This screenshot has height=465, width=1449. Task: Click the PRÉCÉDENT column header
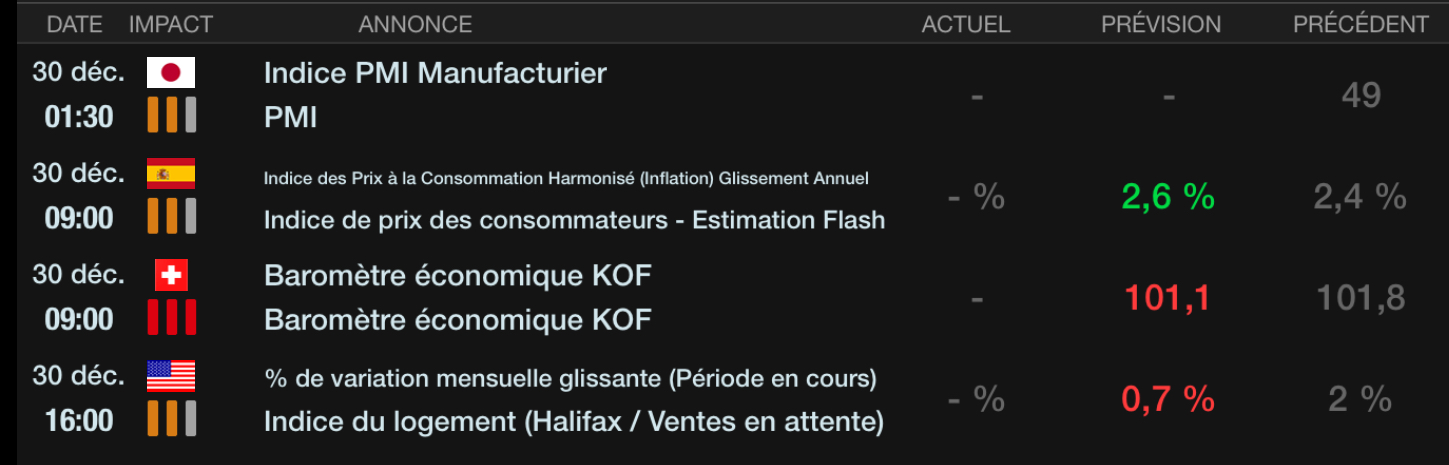point(1361,24)
